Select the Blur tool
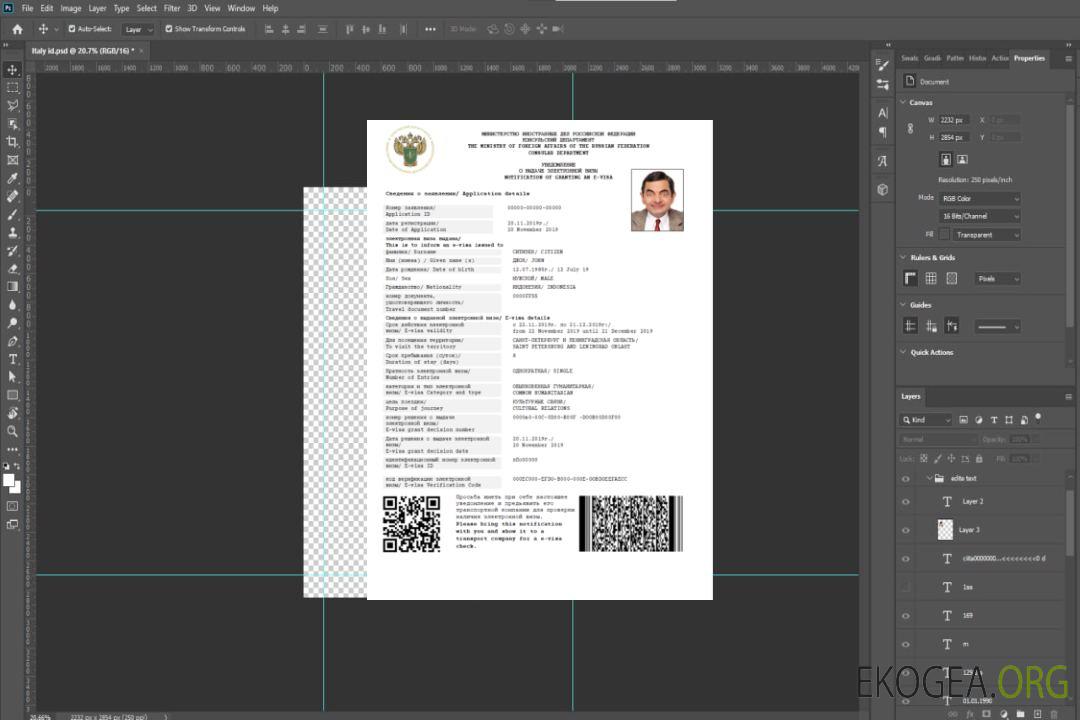 [x=12, y=305]
